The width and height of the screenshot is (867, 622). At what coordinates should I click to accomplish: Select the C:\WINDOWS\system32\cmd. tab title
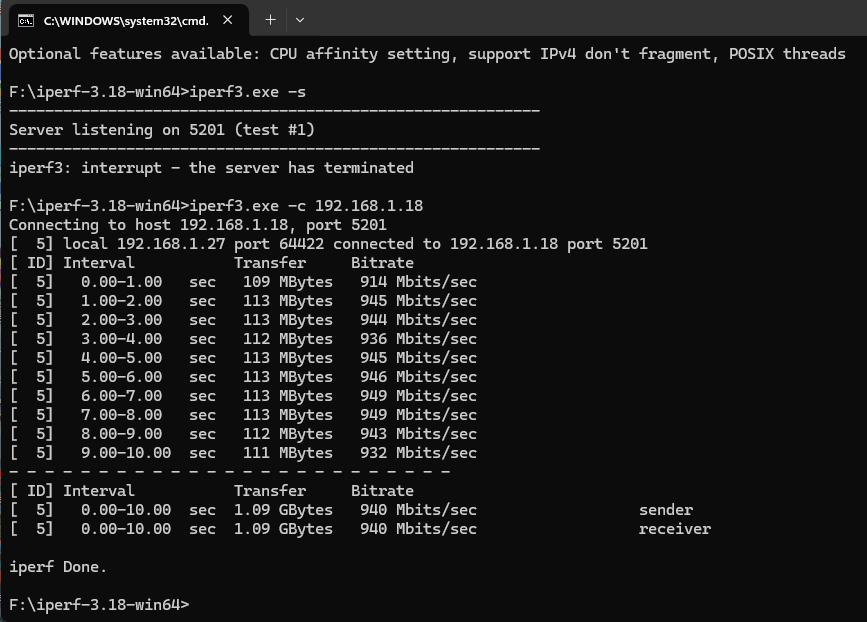pyautogui.click(x=126, y=21)
